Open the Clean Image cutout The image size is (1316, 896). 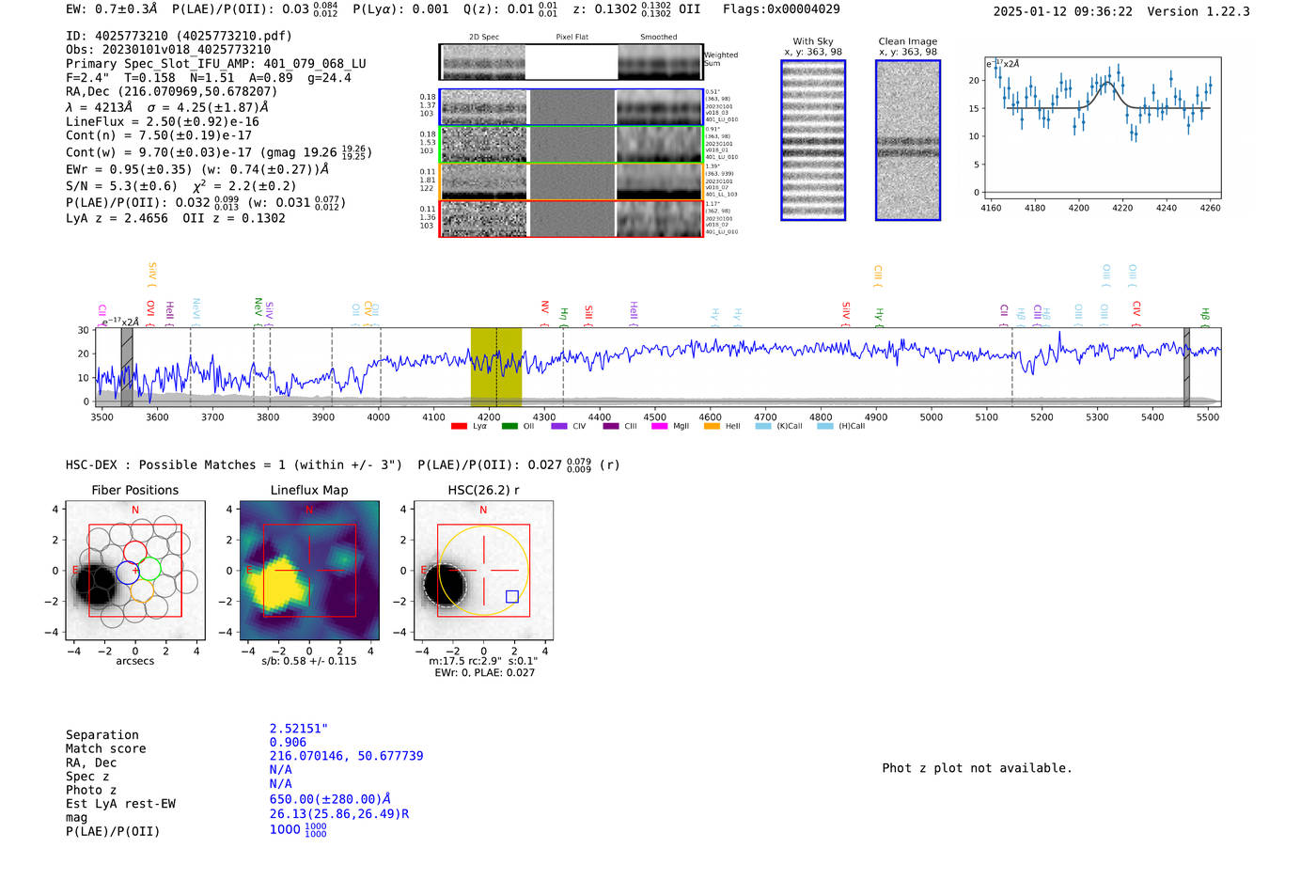(907, 140)
